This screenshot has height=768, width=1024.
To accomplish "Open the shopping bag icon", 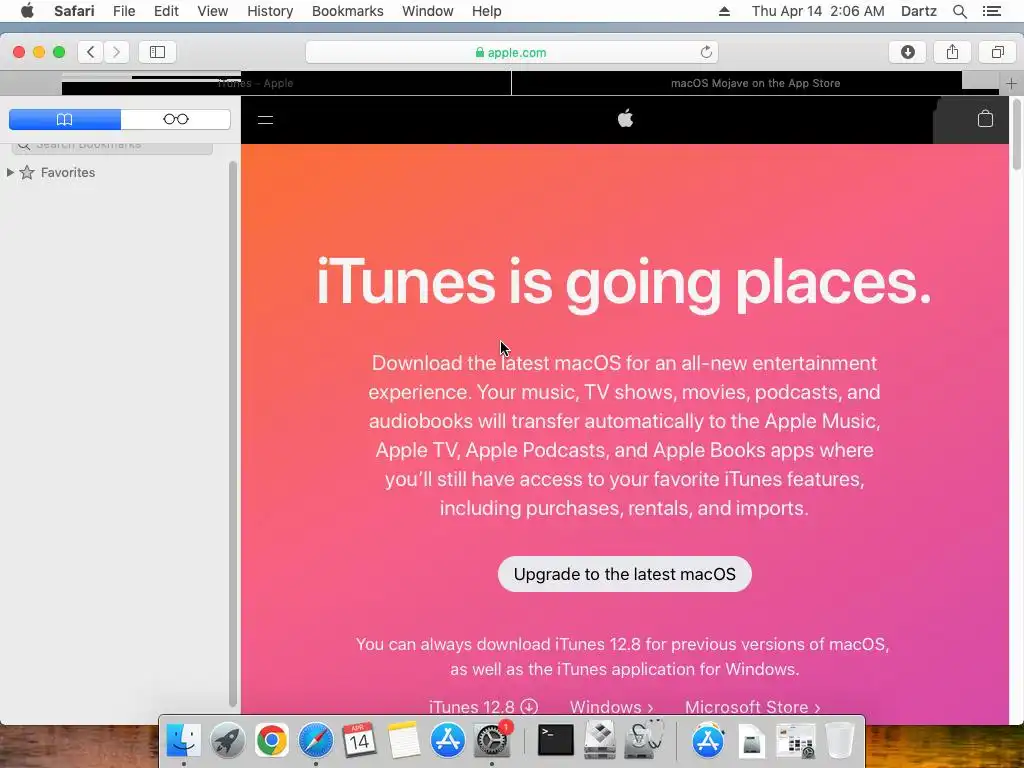I will [985, 119].
